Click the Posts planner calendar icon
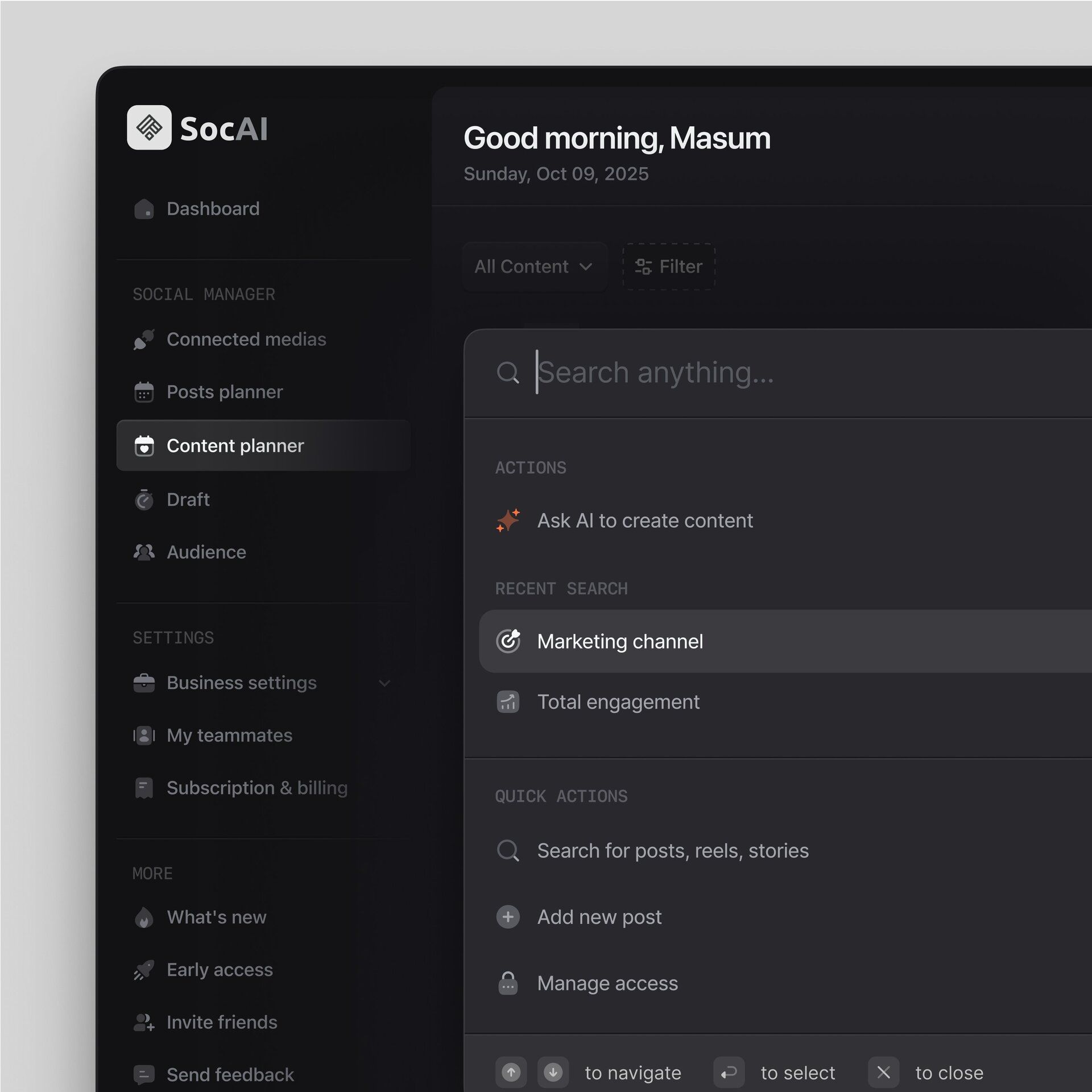Image resolution: width=1092 pixels, height=1092 pixels. pyautogui.click(x=144, y=392)
